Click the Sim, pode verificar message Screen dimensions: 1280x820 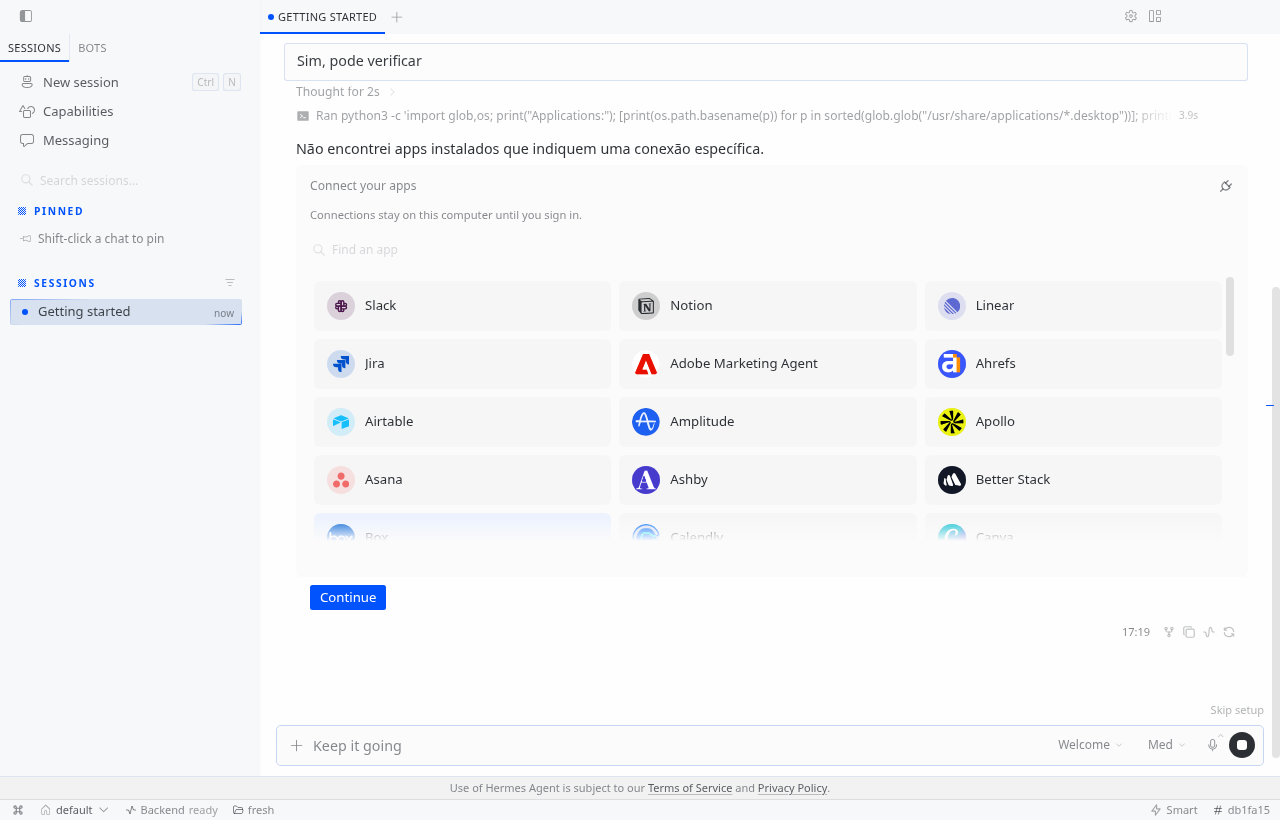(x=766, y=61)
